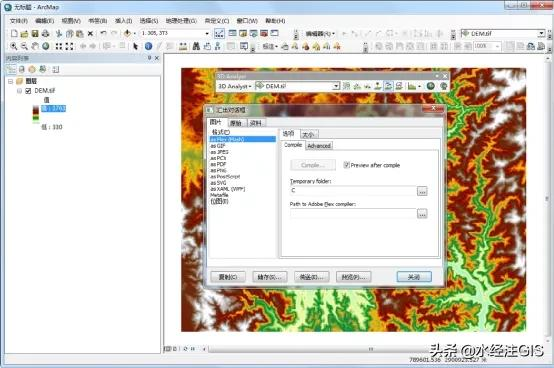The image size is (554, 368).
Task: Open the 3D Analyst menu dropdown
Action: 235,86
